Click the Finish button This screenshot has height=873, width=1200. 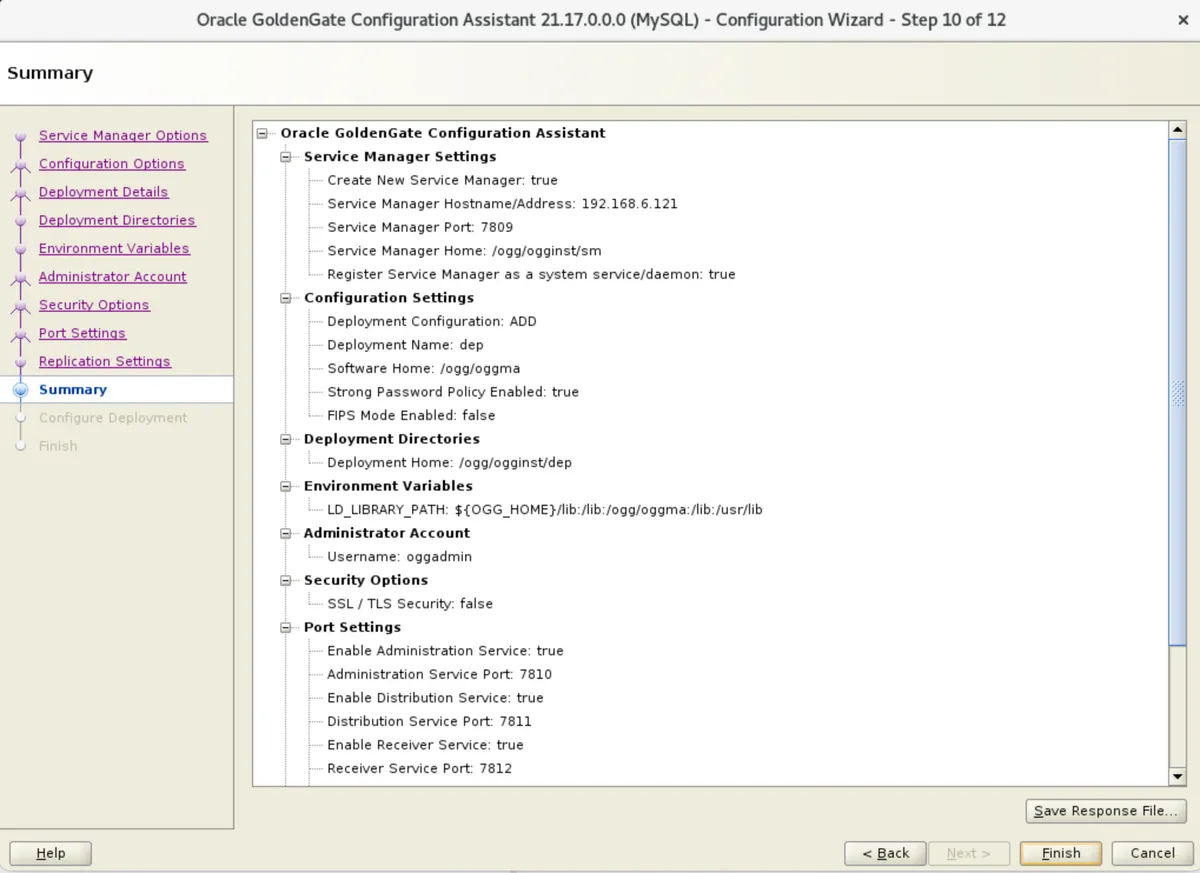coord(1060,853)
